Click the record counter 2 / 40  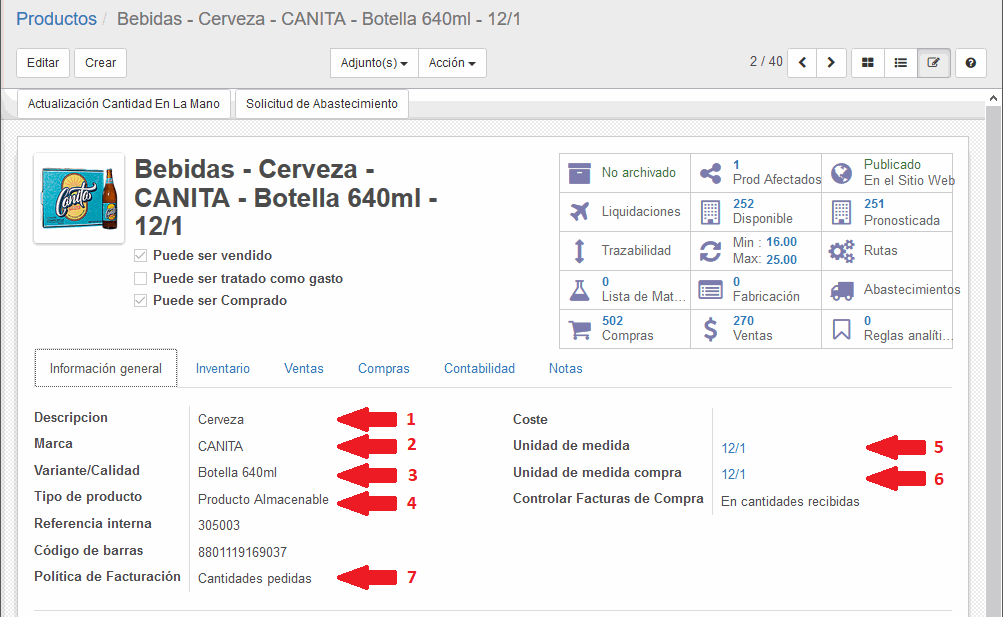(x=766, y=61)
